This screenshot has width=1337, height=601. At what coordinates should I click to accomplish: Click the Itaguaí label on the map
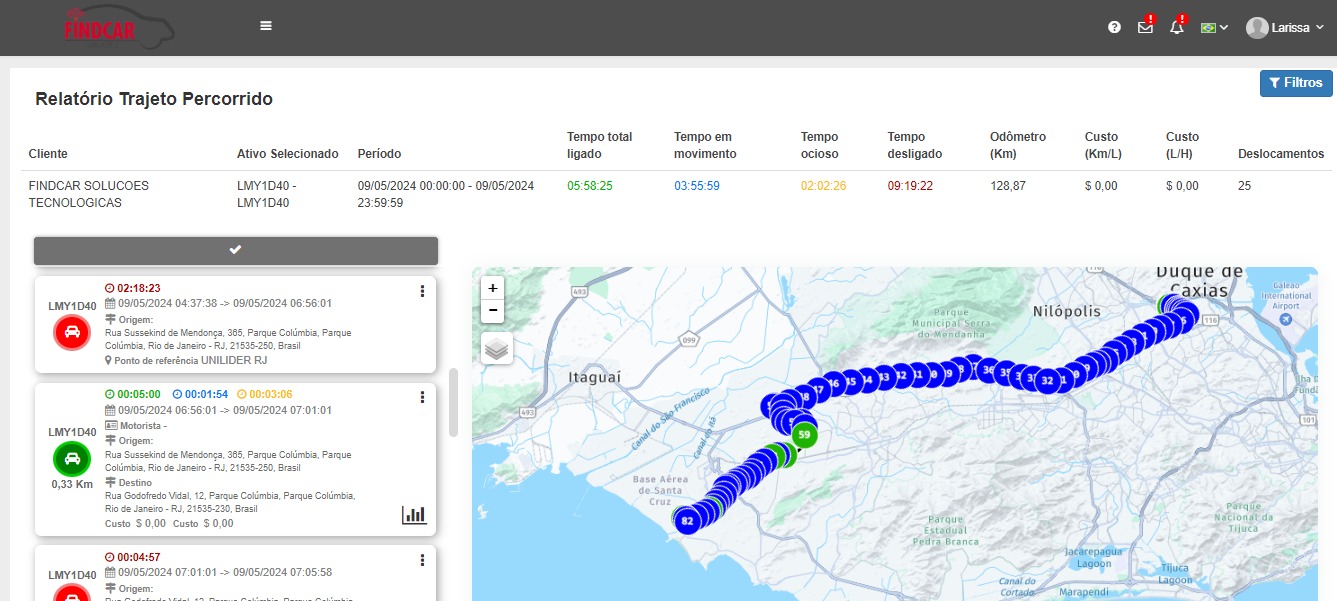594,377
